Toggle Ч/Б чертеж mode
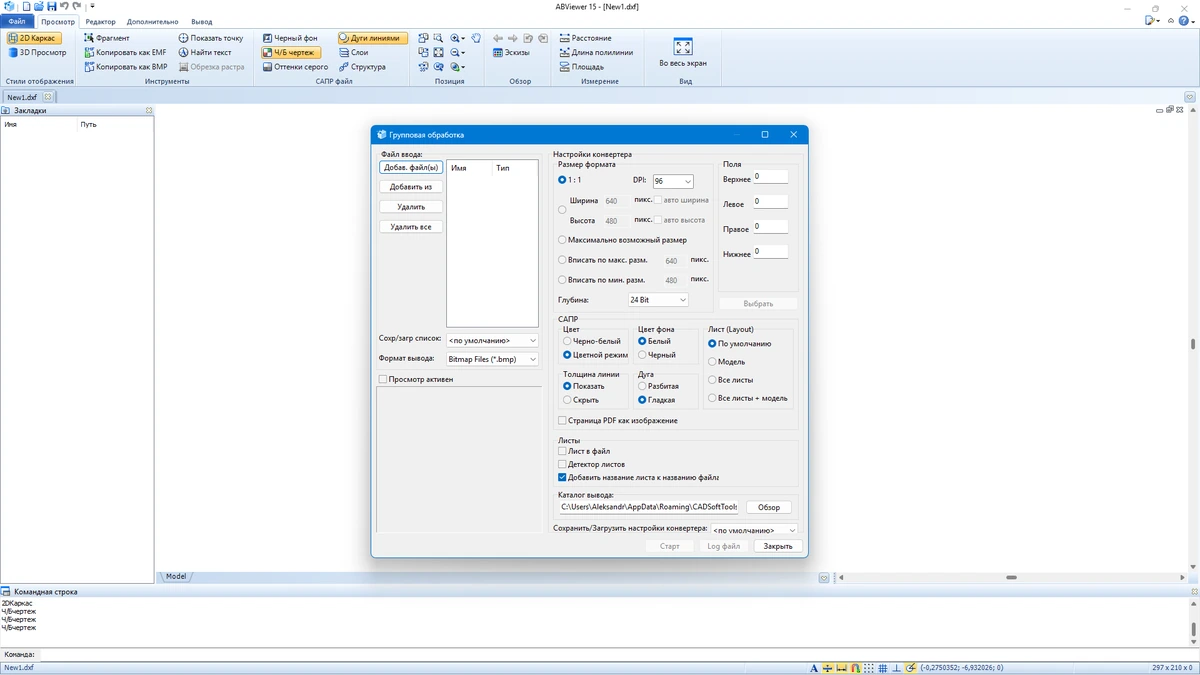 [291, 53]
